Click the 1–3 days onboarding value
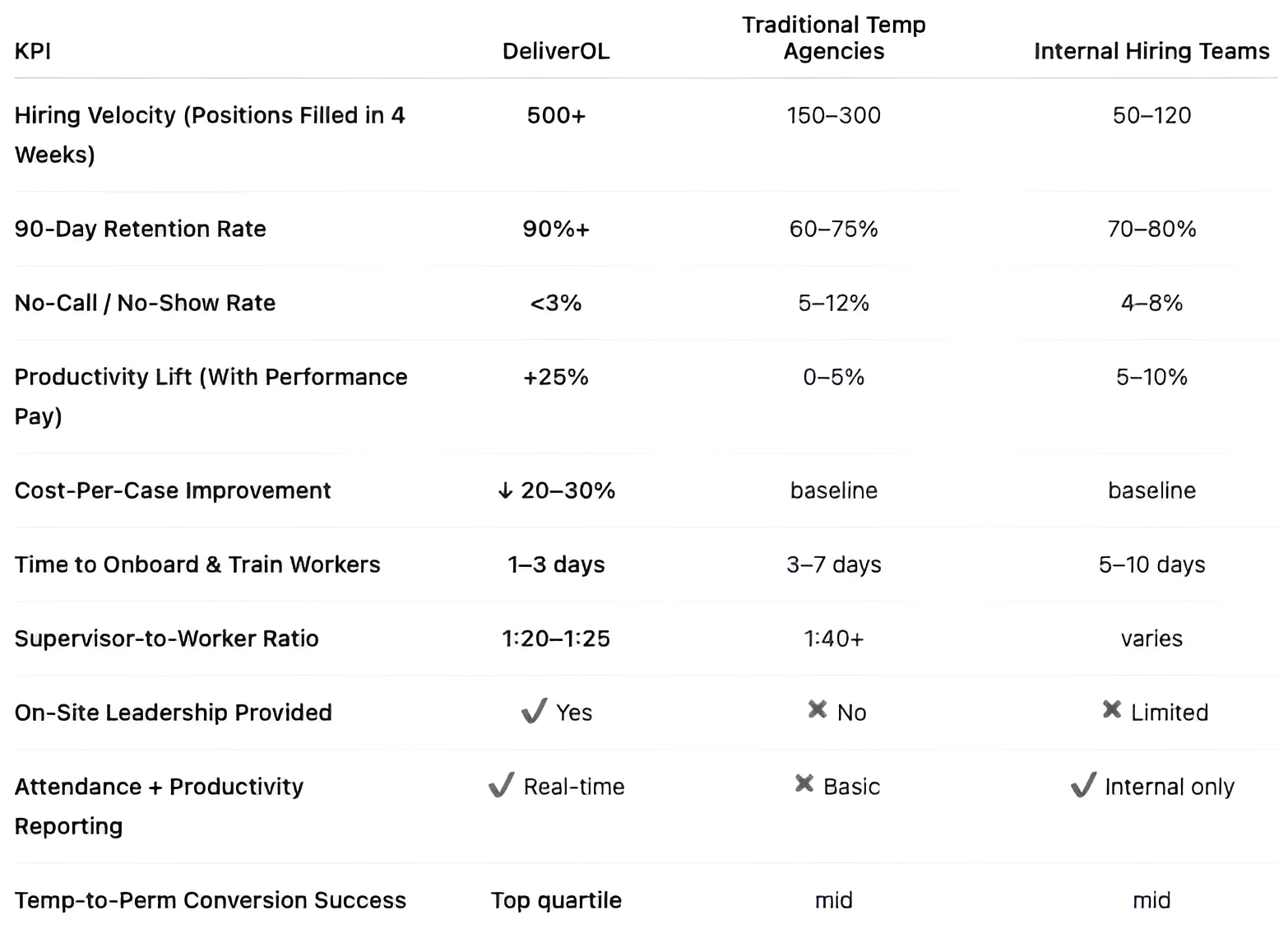Screen dimensions: 1288x943 point(556,564)
